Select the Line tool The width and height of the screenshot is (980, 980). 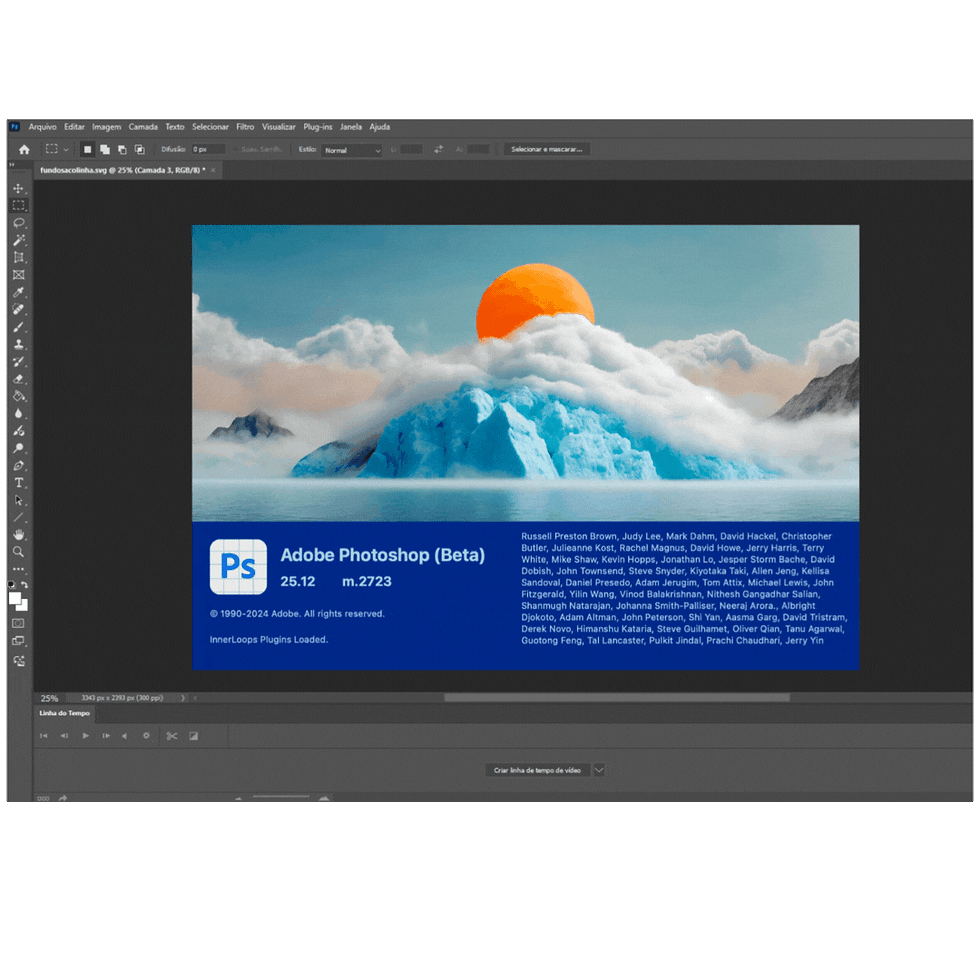coord(18,518)
